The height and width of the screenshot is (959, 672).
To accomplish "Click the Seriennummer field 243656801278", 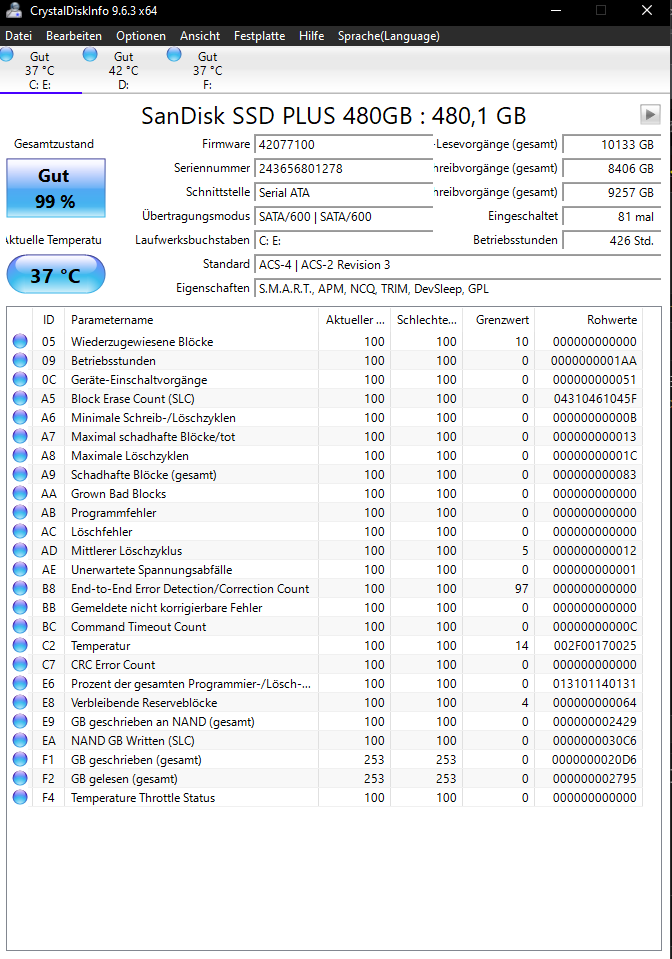I will [x=344, y=169].
